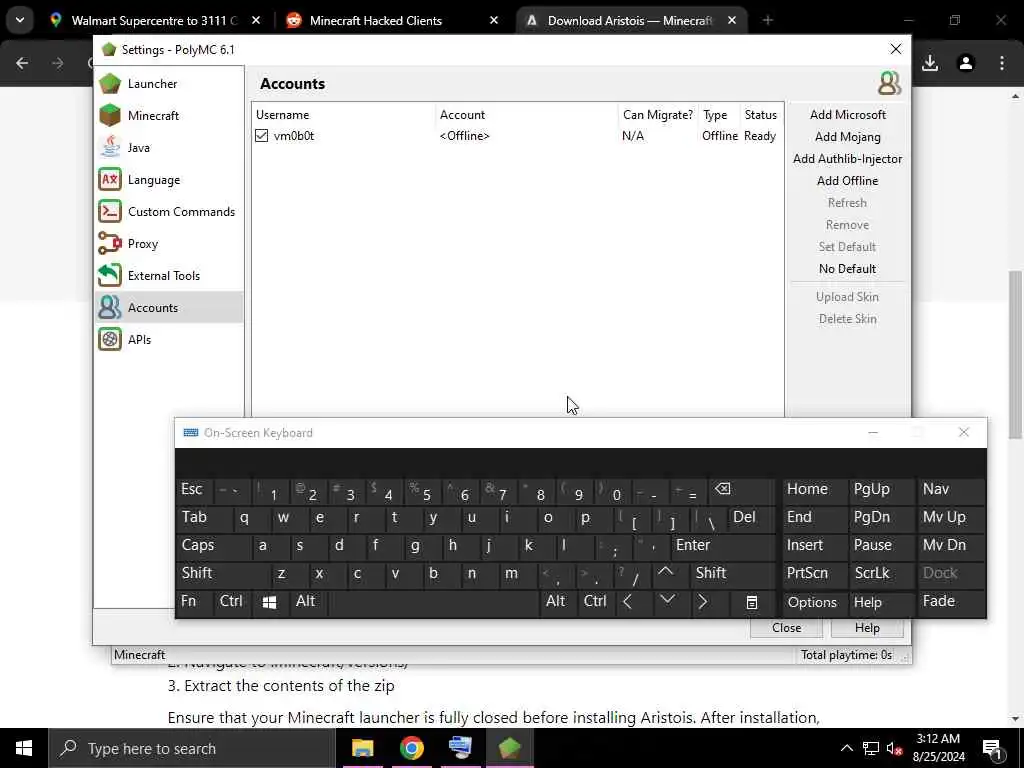Open File Explorer from taskbar

(x=362, y=748)
